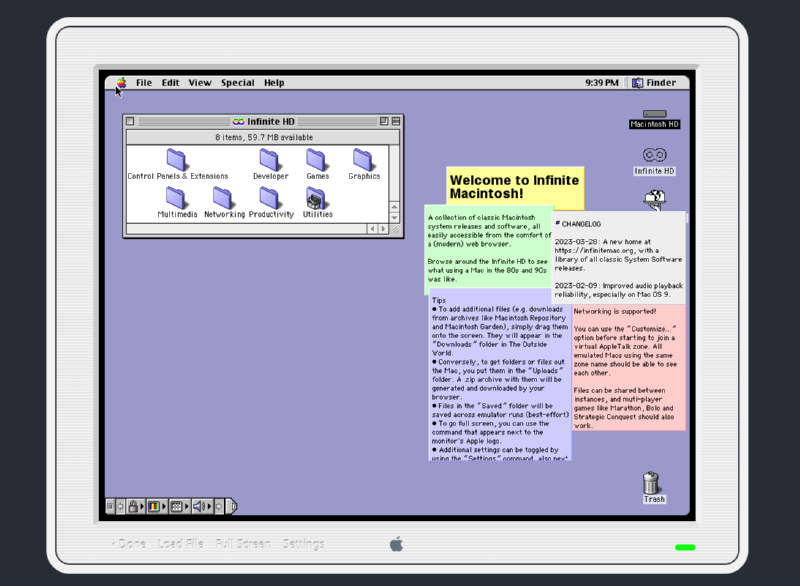
Task: Click the Full Screen button below the monitor
Action: point(242,543)
